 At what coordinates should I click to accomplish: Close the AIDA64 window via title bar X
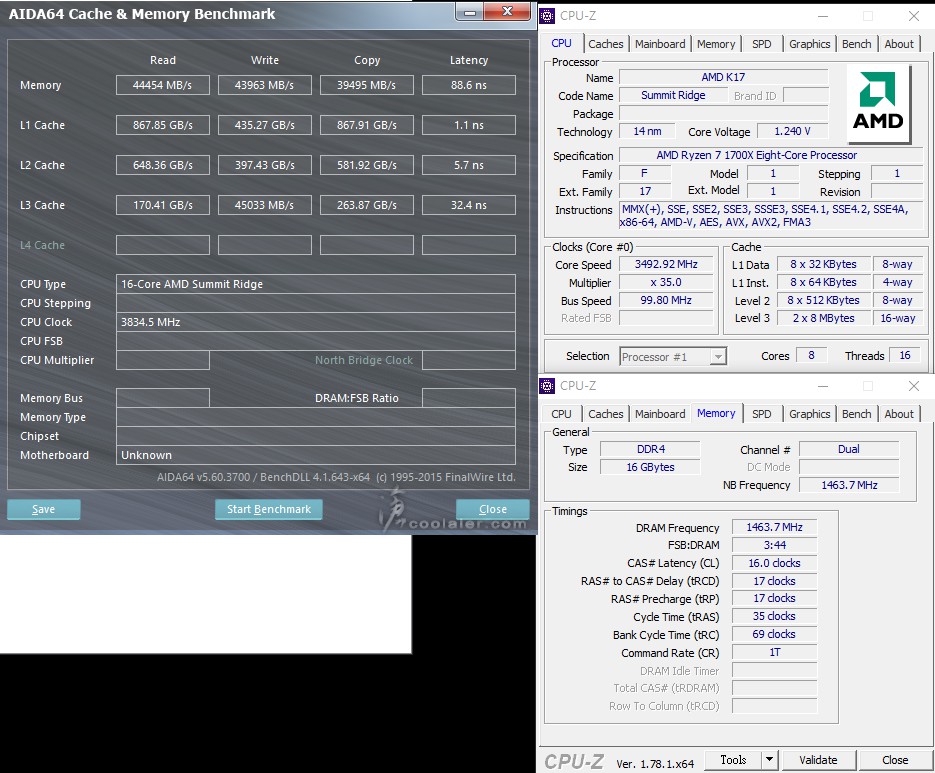point(507,11)
